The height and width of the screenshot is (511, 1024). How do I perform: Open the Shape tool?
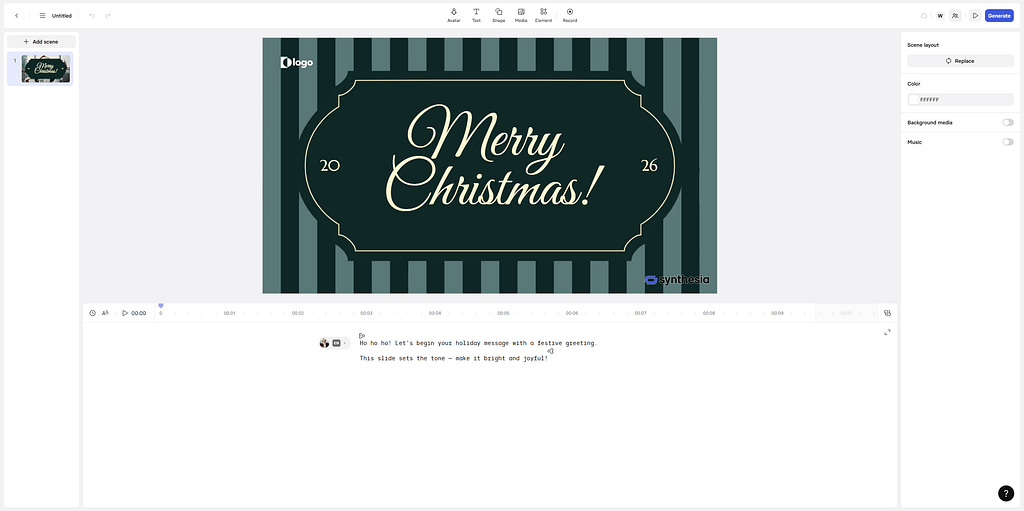coord(498,16)
